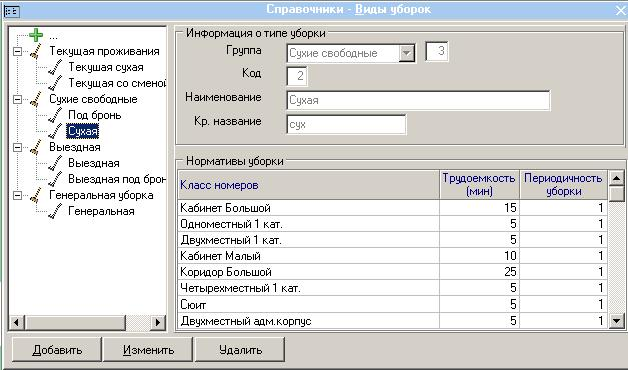The height and width of the screenshot is (370, 628).
Task: Click the Кр. название text field
Action: click(x=346, y=125)
